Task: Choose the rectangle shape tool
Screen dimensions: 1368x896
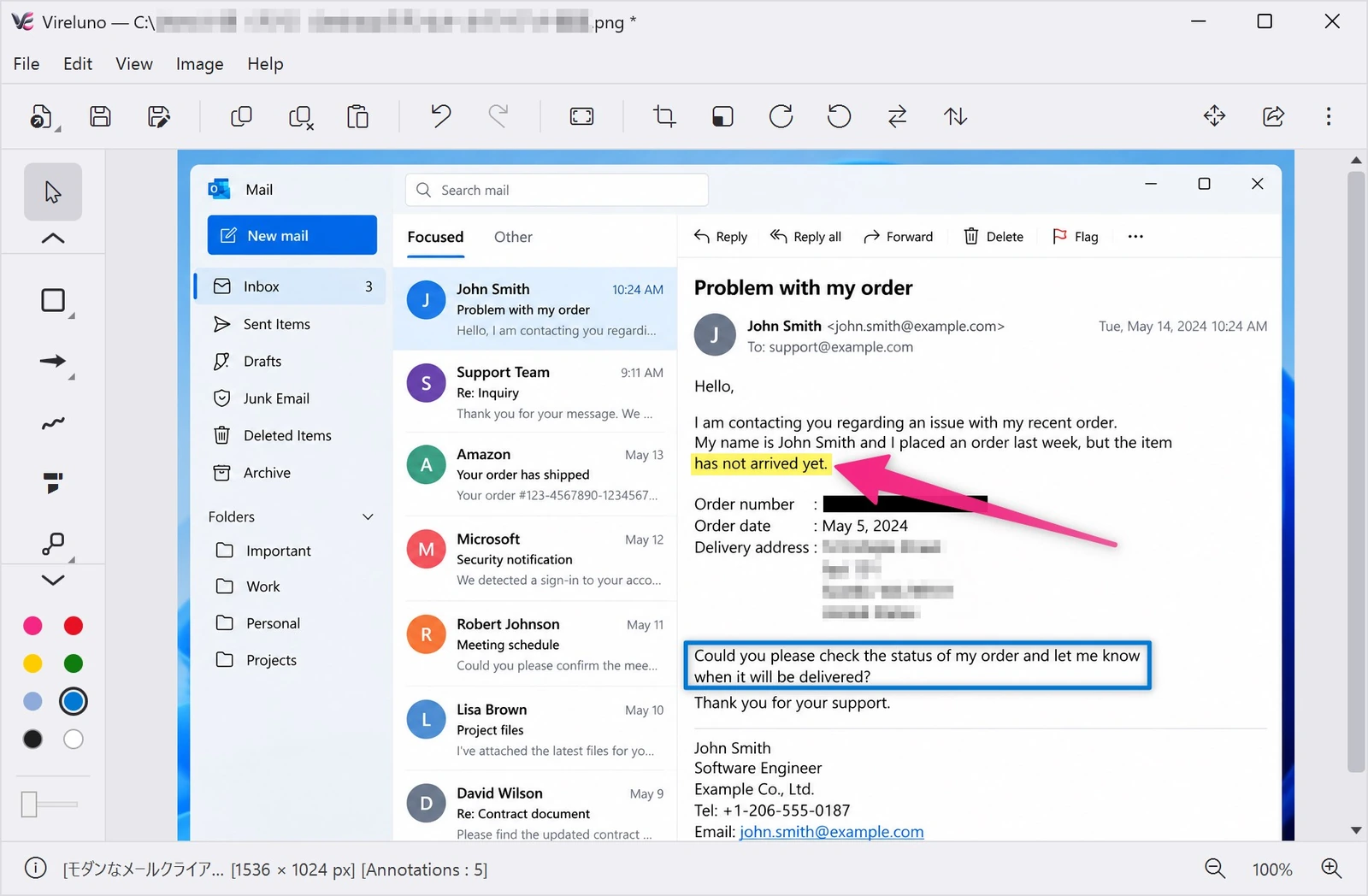Action: 54,301
